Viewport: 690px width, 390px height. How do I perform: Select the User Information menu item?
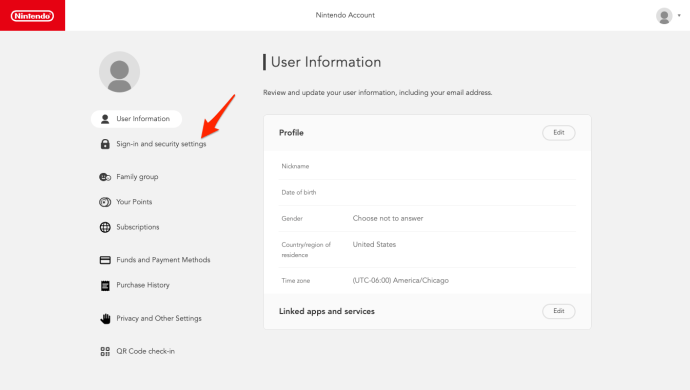pyautogui.click(x=136, y=119)
